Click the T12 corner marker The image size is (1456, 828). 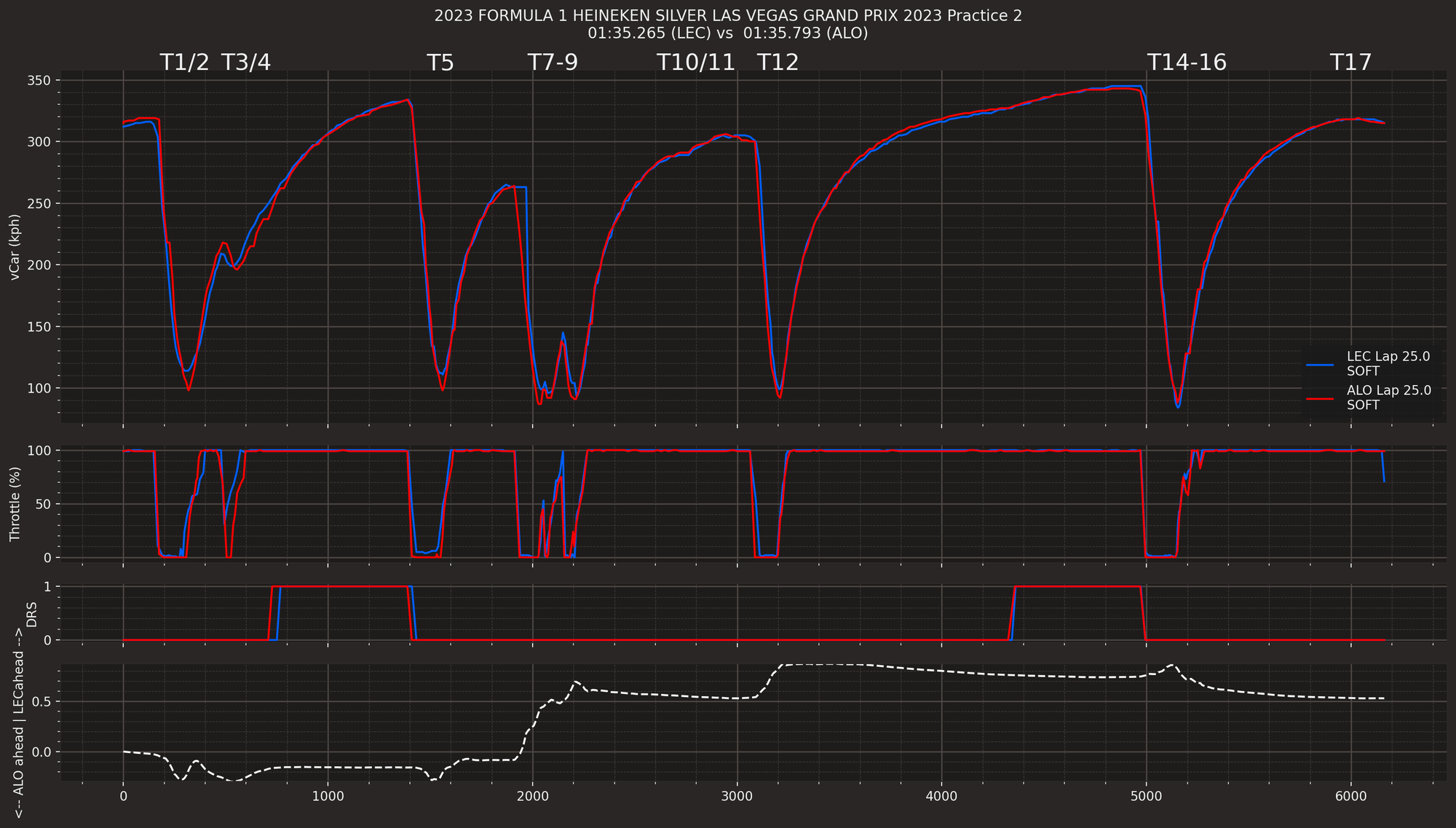(778, 63)
